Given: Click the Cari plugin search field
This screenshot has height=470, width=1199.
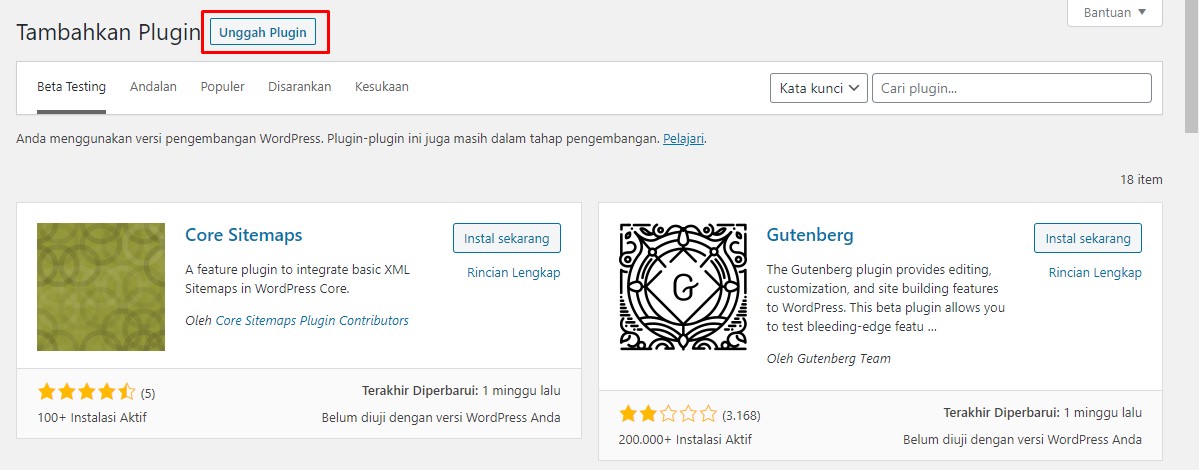Looking at the screenshot, I should click(1012, 88).
